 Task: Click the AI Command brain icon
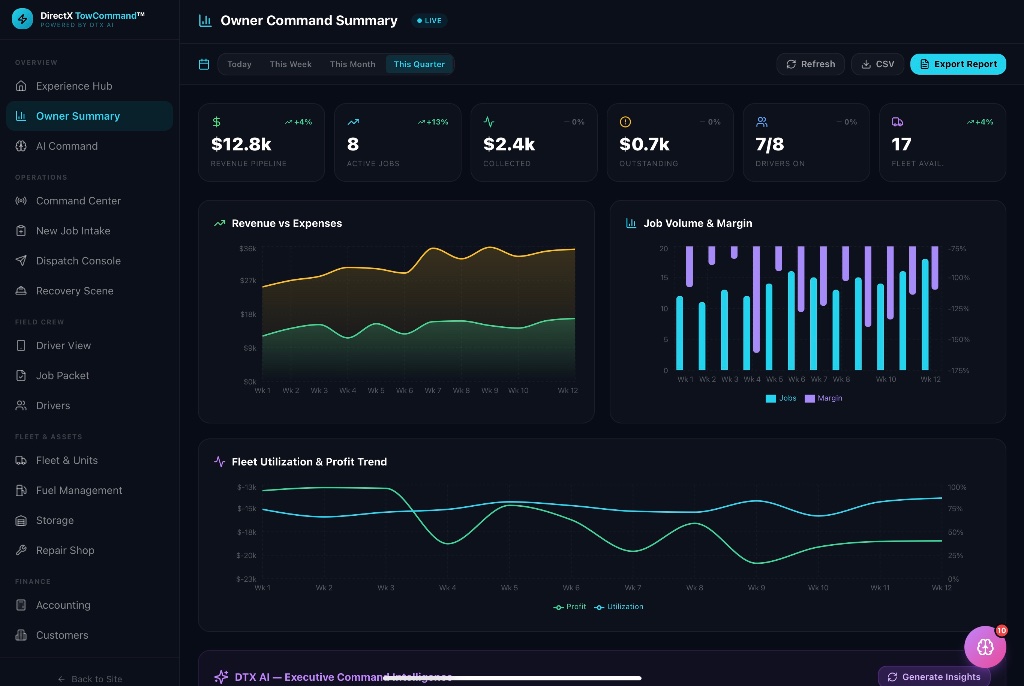point(21,146)
